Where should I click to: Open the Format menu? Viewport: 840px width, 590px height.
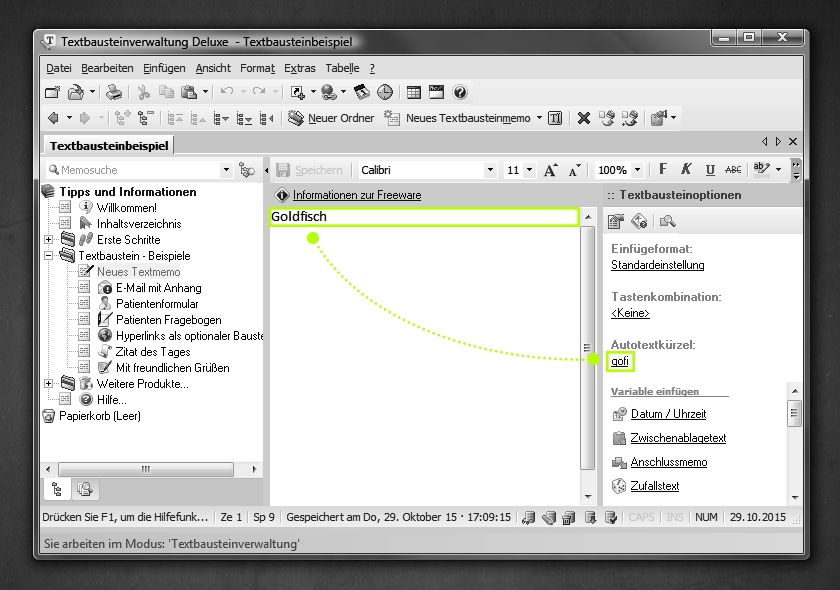257,68
